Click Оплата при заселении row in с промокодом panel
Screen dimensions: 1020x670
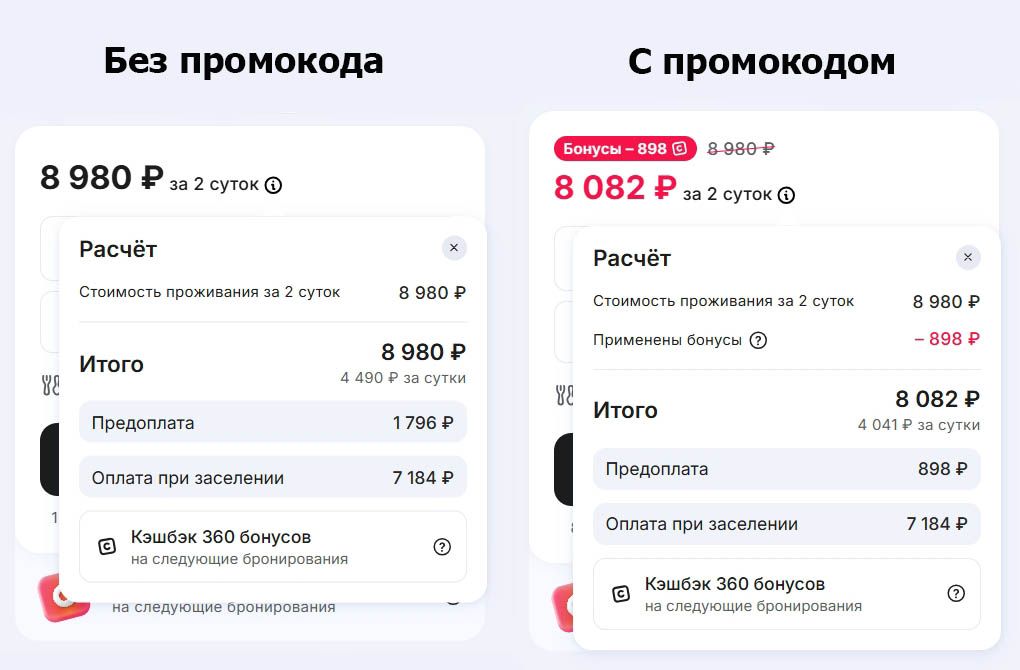click(x=786, y=524)
